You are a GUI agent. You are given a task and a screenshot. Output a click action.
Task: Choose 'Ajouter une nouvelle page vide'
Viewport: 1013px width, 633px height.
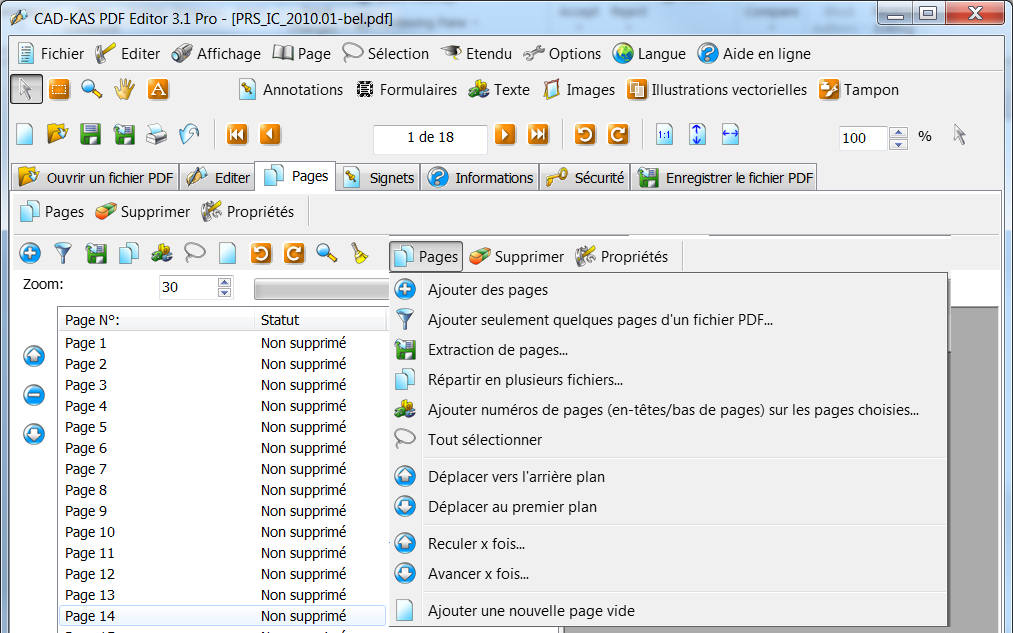[530, 611]
